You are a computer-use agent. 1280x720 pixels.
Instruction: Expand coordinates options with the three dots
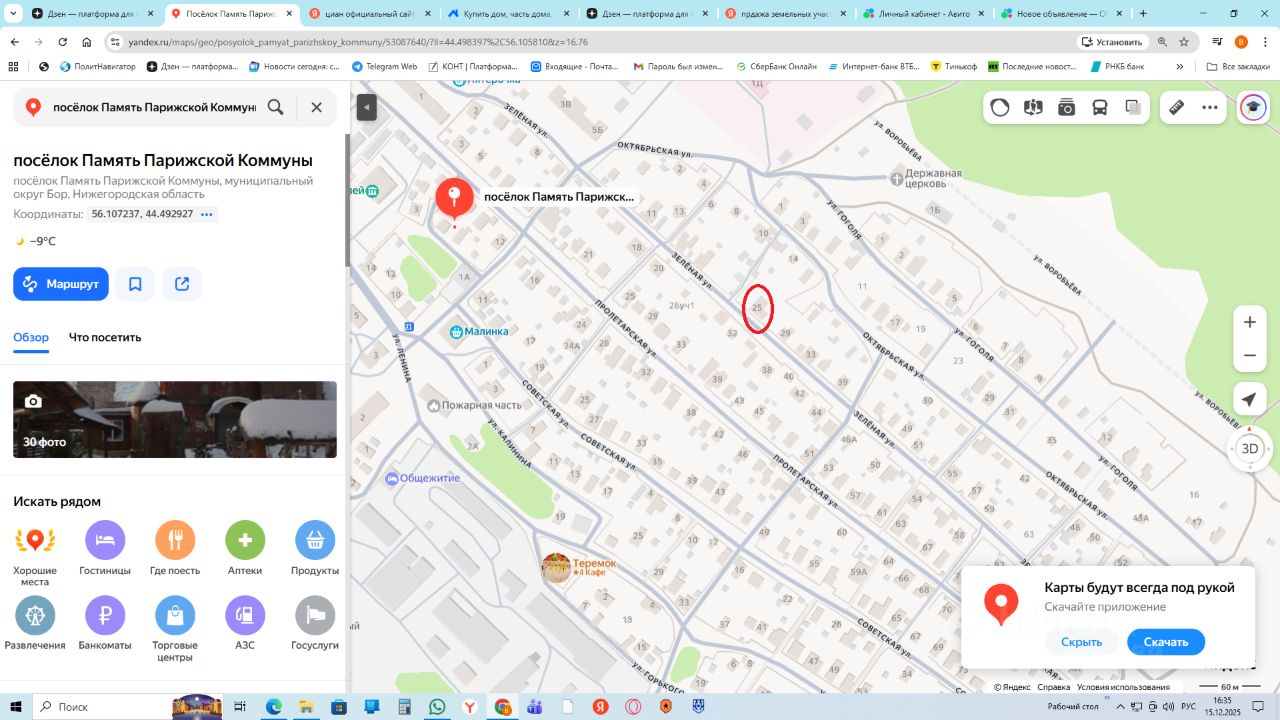pyautogui.click(x=207, y=214)
